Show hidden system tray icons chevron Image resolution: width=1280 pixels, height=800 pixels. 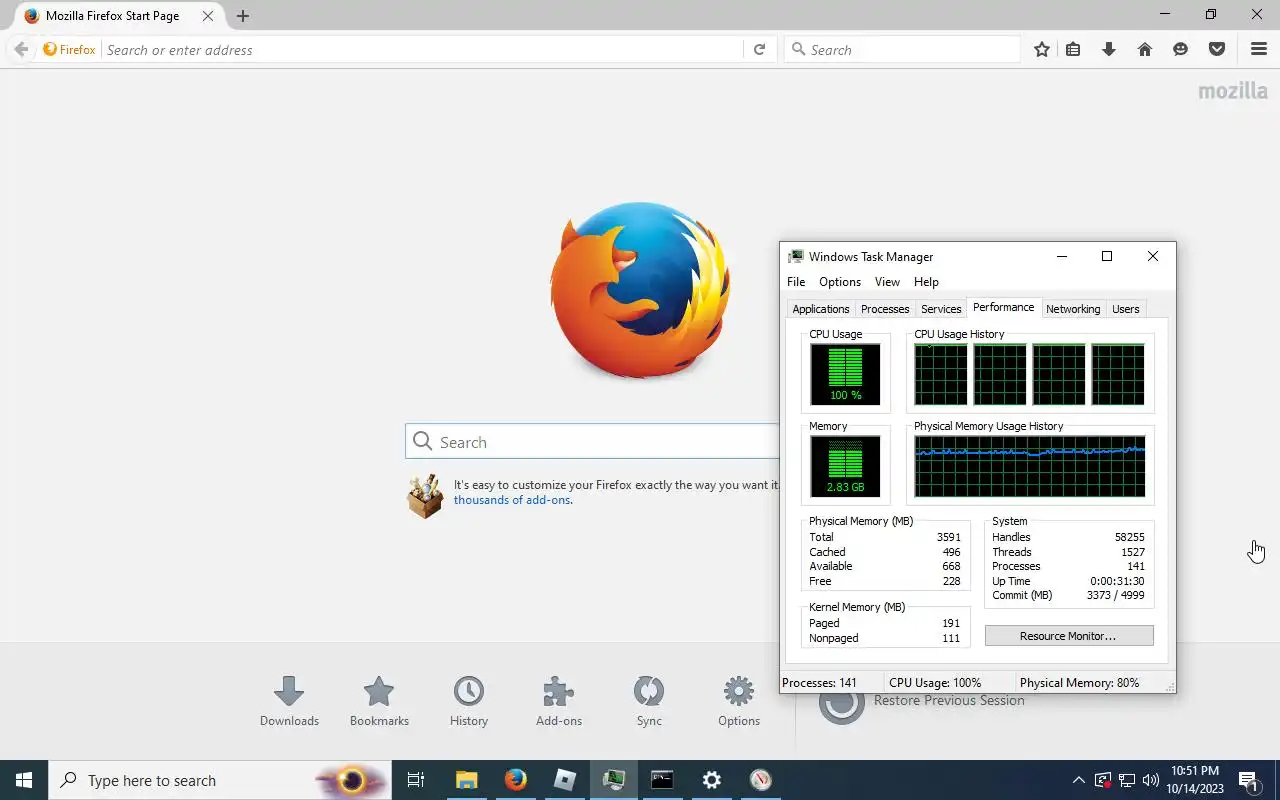[1078, 780]
